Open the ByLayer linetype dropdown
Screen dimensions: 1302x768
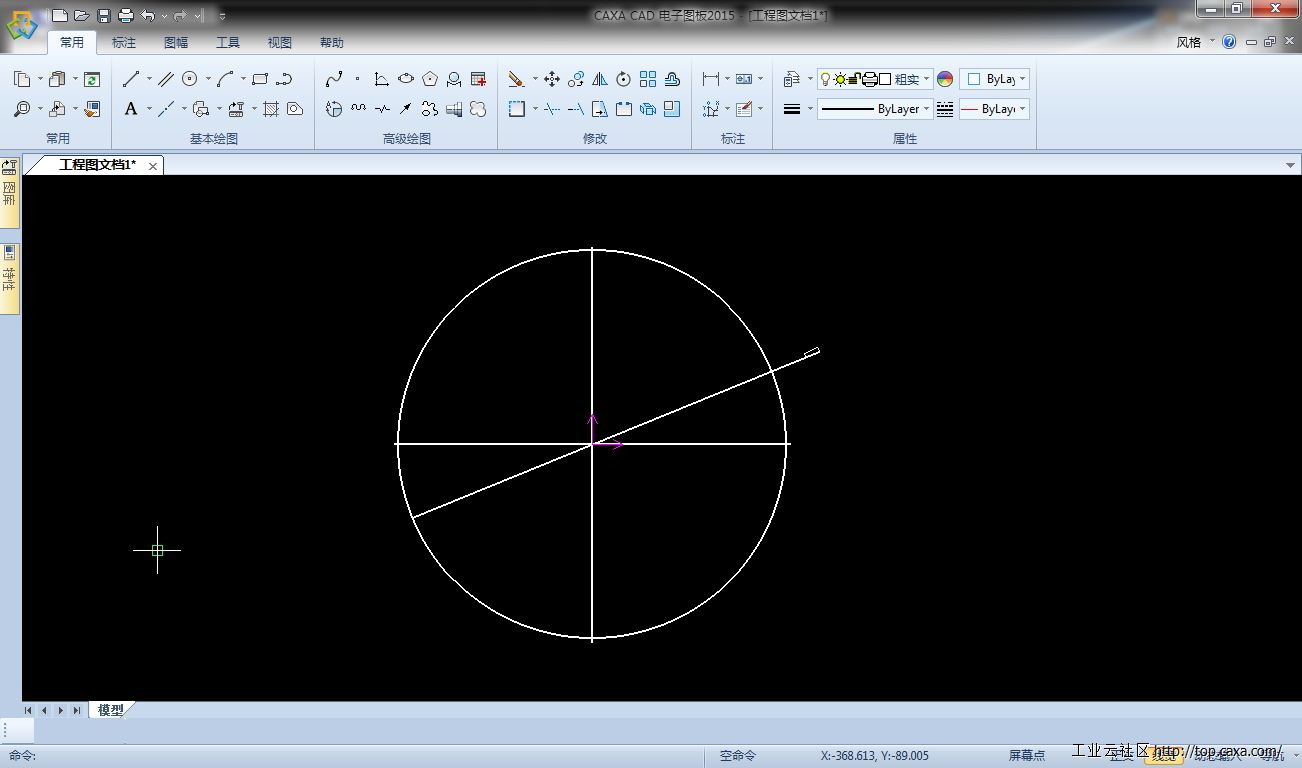point(927,109)
